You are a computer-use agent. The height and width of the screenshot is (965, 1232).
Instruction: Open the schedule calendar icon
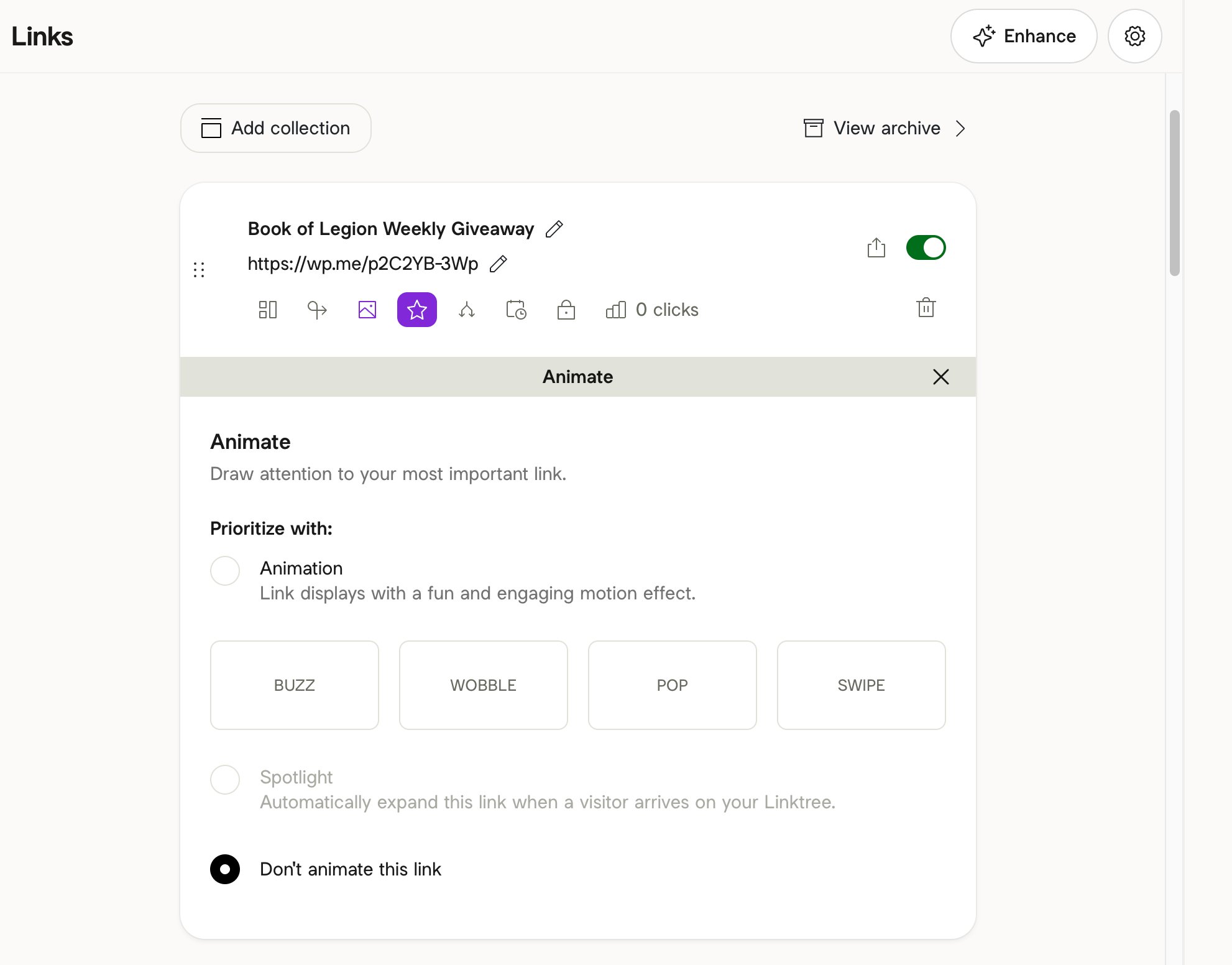(516, 310)
